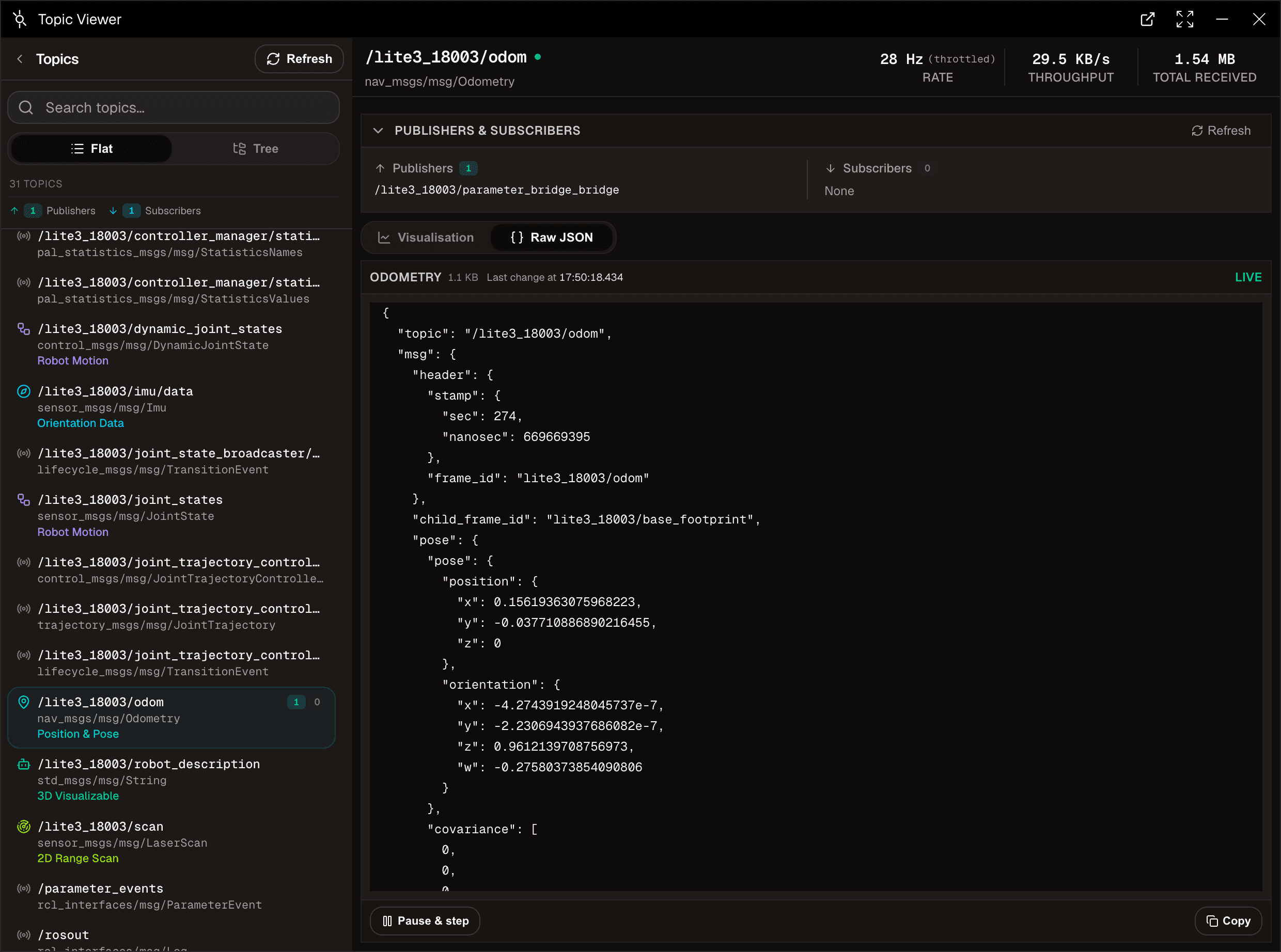Click broadcast icon beside StatisticsNames topic

click(x=24, y=236)
